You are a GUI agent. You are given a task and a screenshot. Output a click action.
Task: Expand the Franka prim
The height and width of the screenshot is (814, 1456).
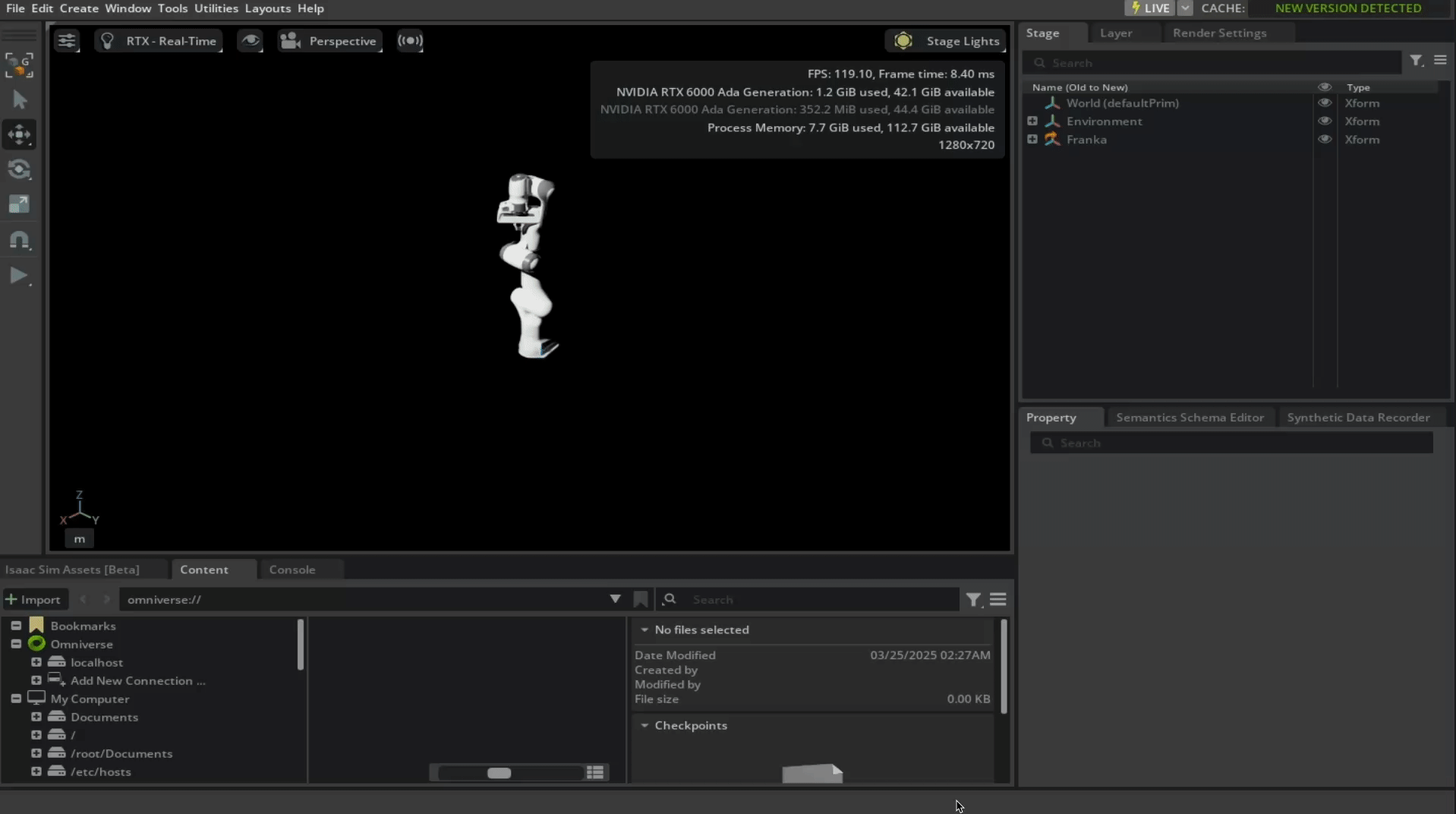(1032, 140)
